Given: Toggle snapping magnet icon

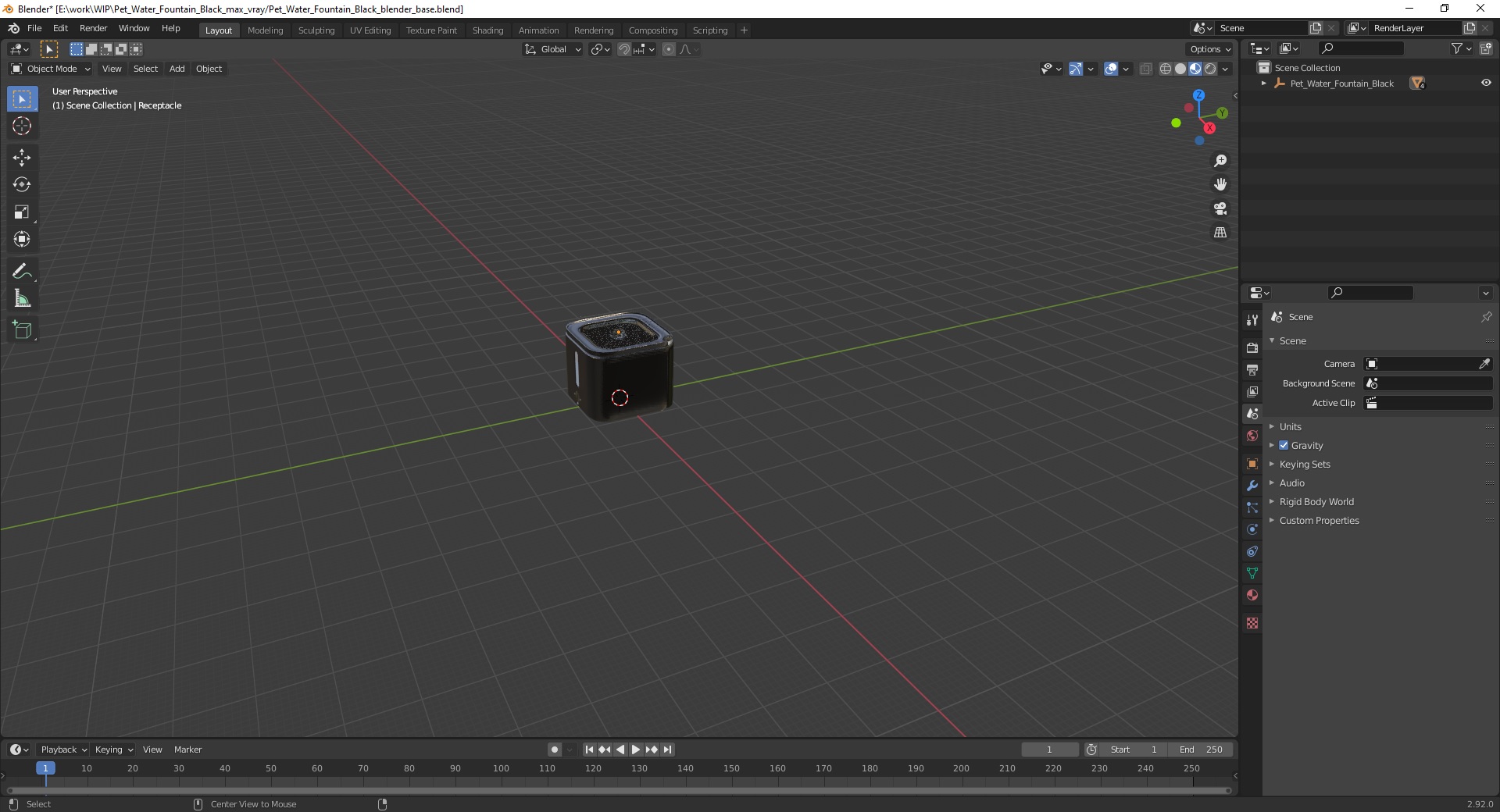Looking at the screenshot, I should (624, 49).
